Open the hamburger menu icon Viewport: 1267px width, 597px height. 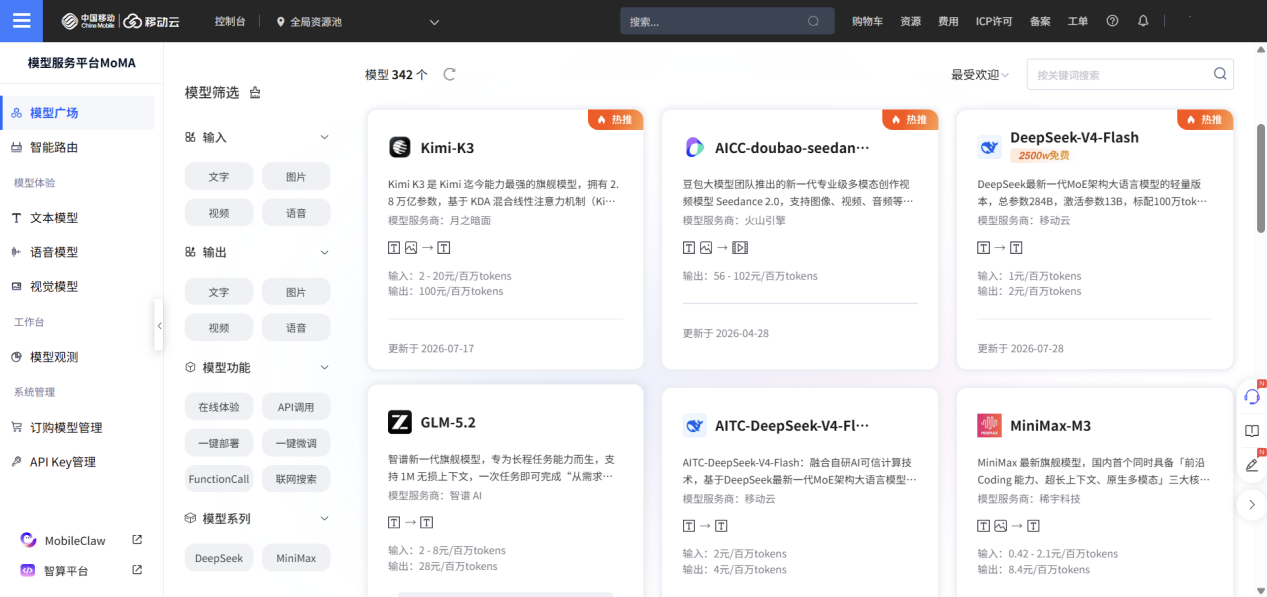pyautogui.click(x=21, y=21)
